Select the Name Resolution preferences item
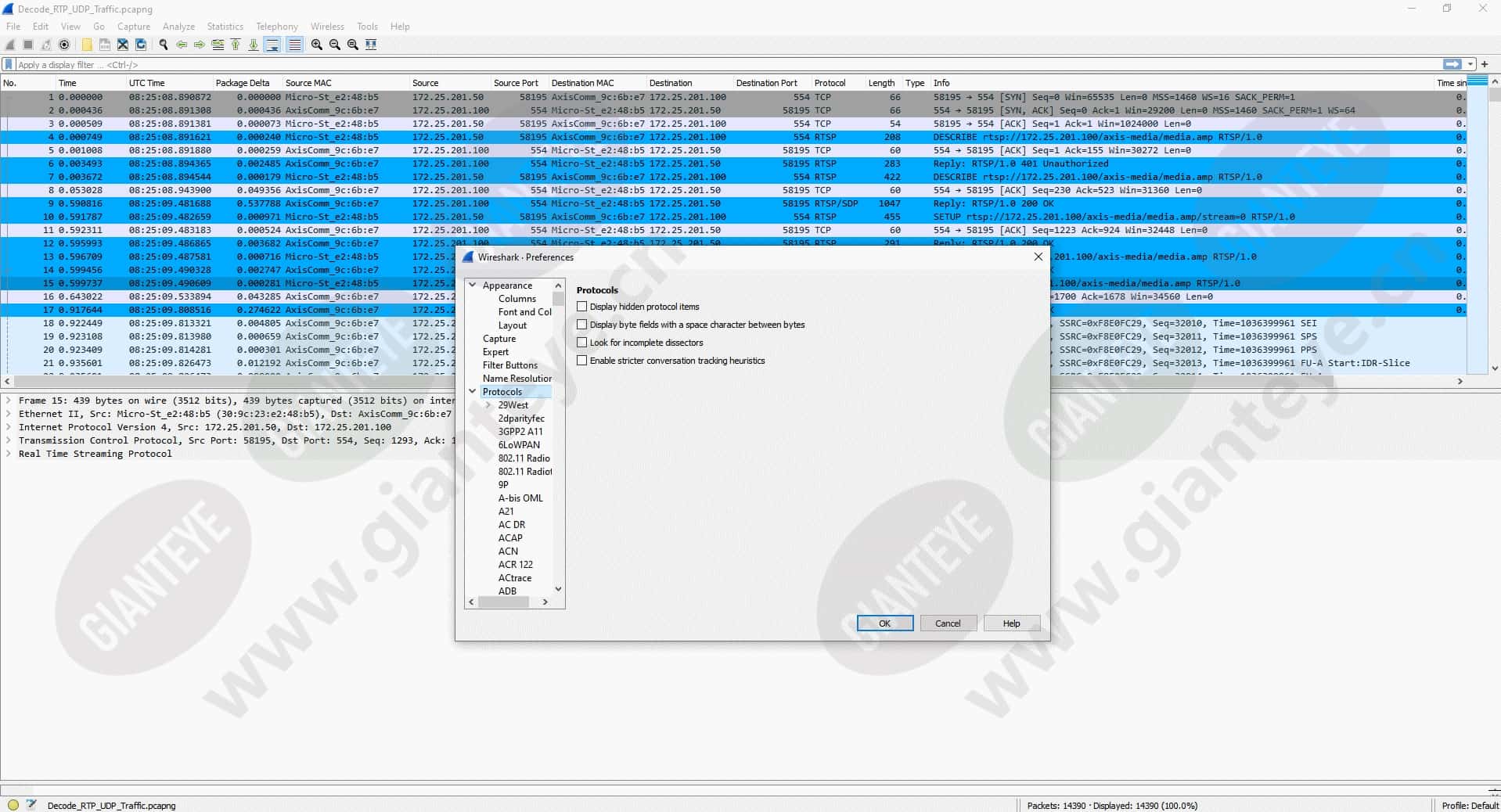The height and width of the screenshot is (812, 1501). (517, 379)
